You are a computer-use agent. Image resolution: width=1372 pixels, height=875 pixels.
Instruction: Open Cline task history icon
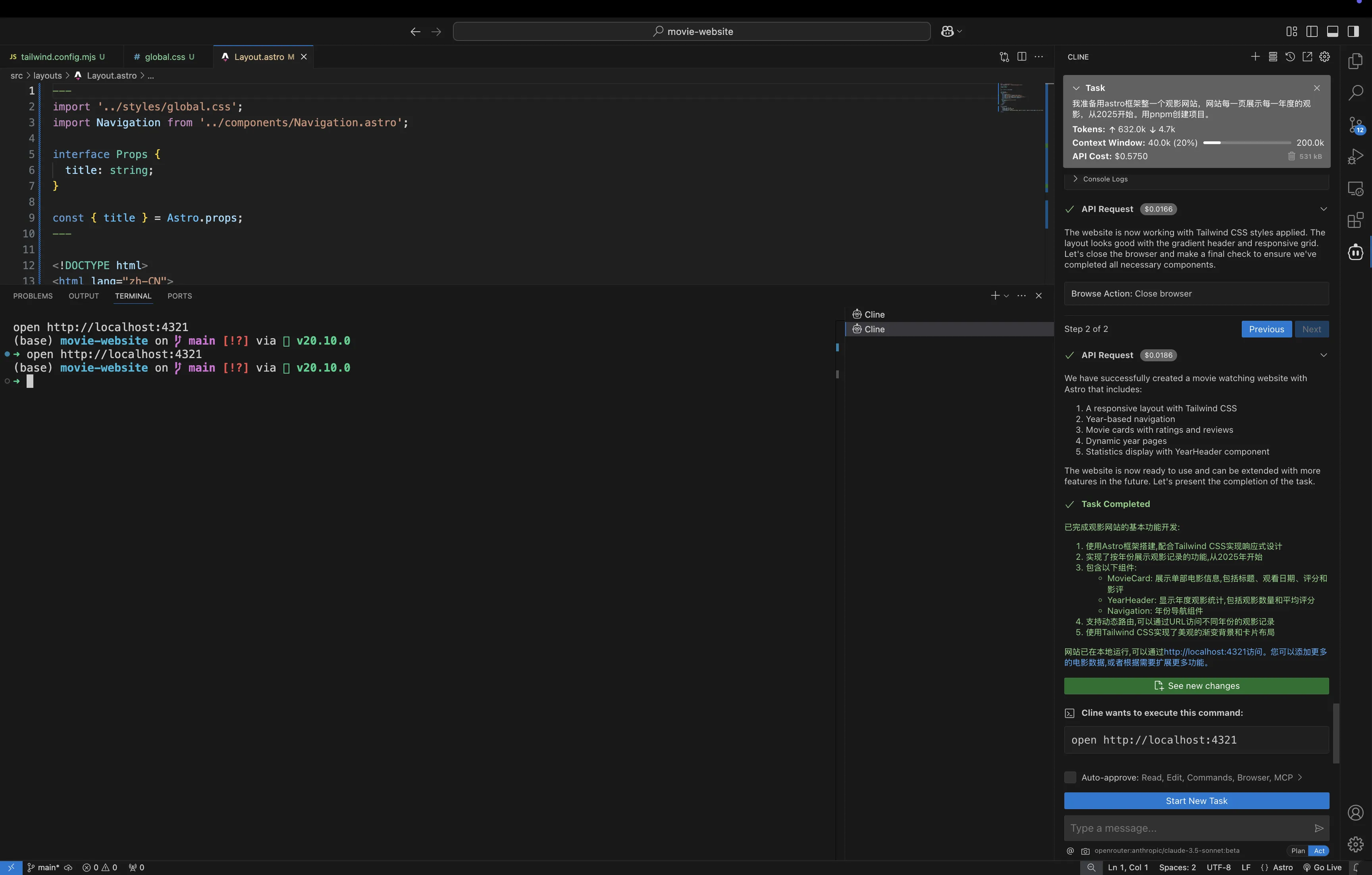point(1290,56)
